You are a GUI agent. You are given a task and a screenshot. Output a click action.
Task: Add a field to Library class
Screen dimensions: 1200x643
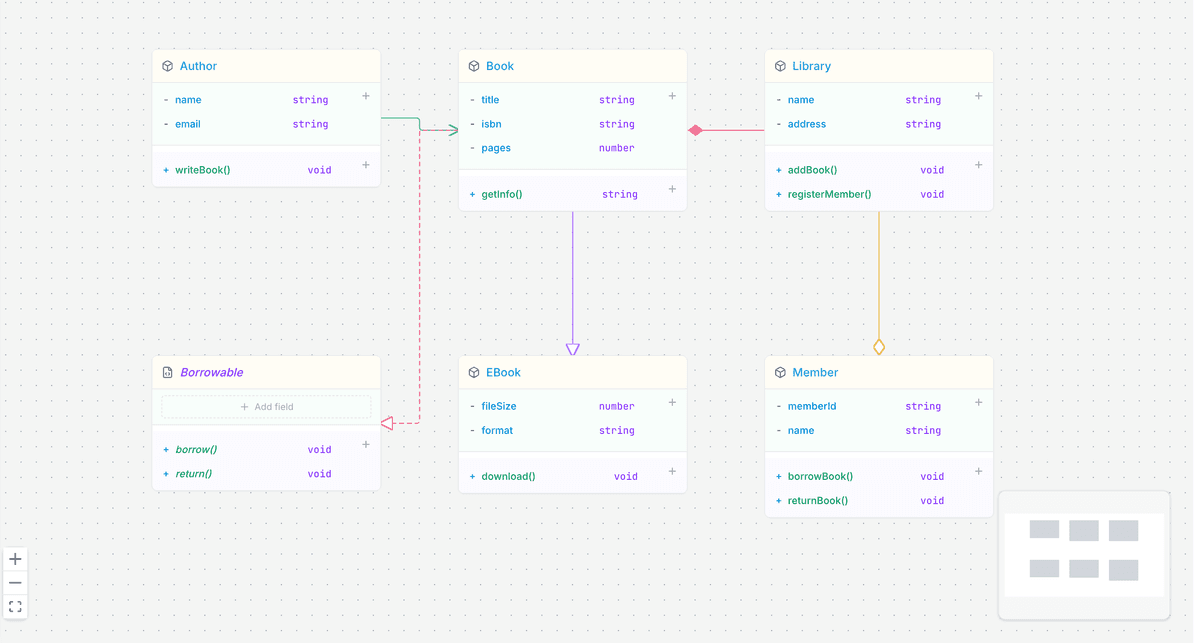(978, 96)
